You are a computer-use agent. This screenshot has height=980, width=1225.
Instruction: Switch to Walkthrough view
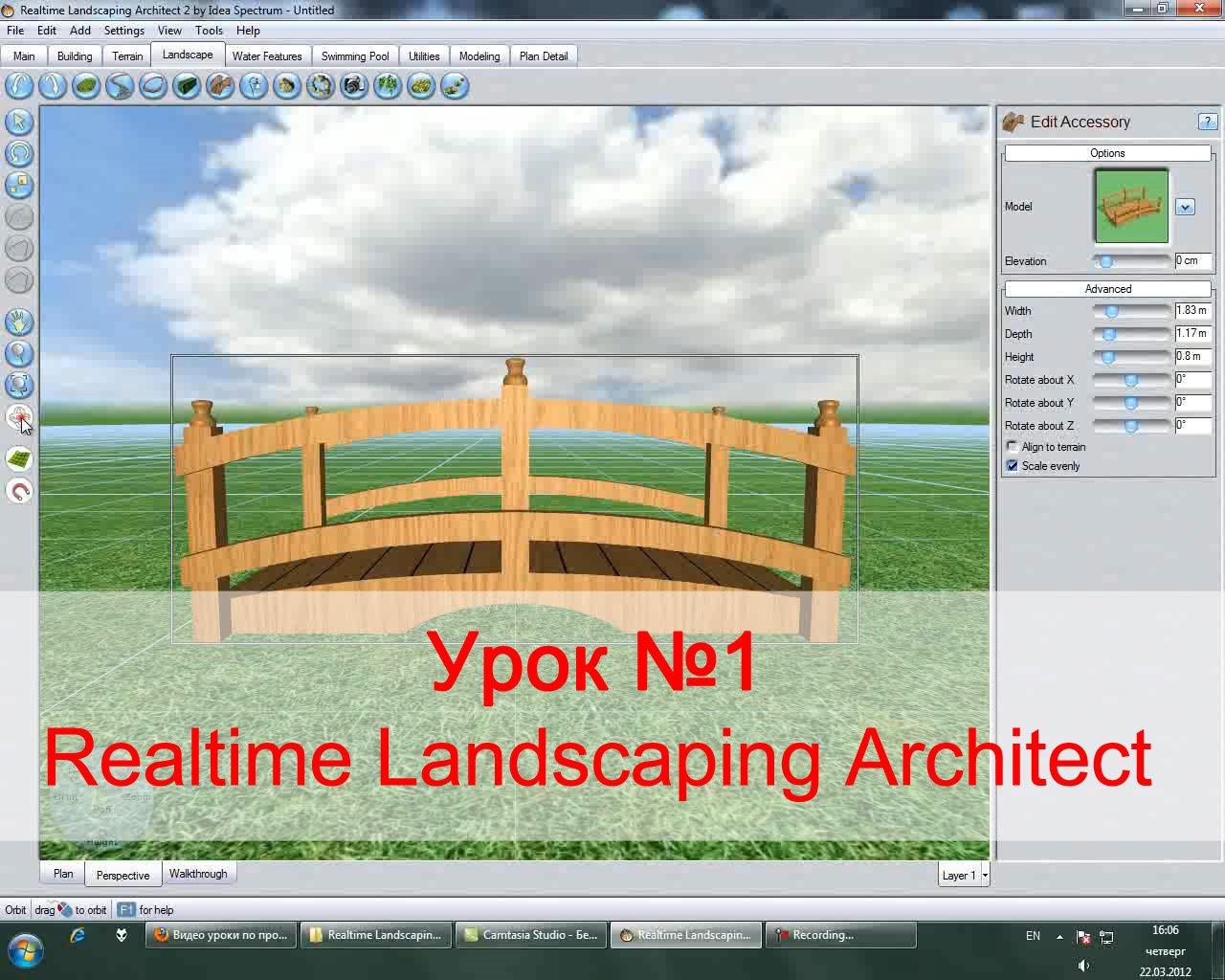[198, 874]
